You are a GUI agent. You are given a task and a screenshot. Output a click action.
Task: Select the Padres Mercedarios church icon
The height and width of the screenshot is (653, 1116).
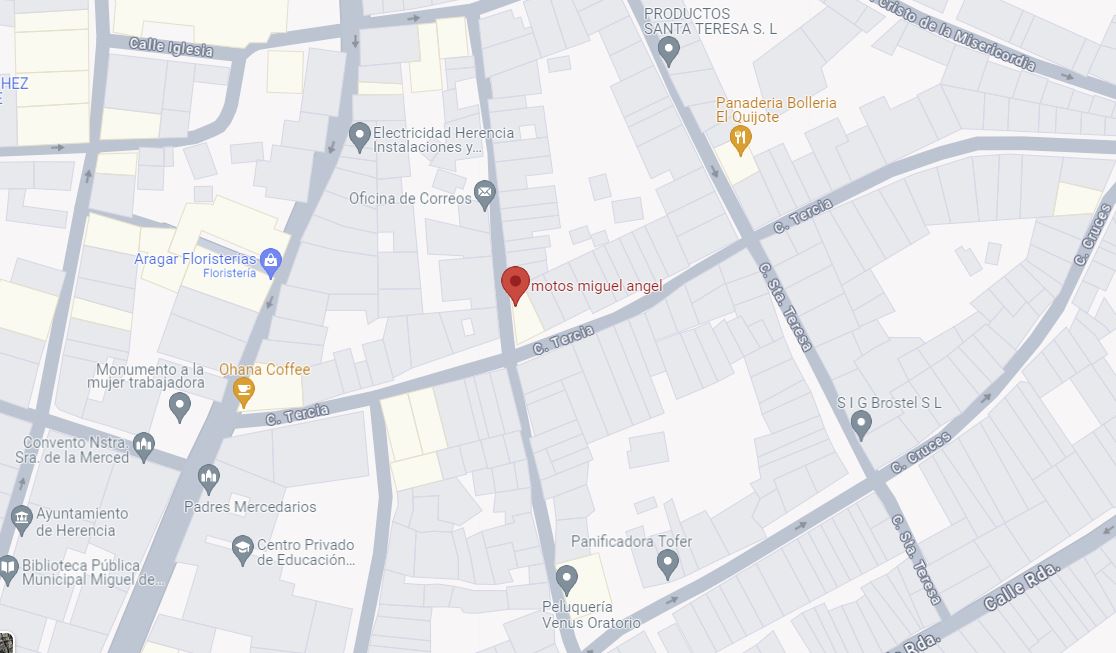(209, 479)
